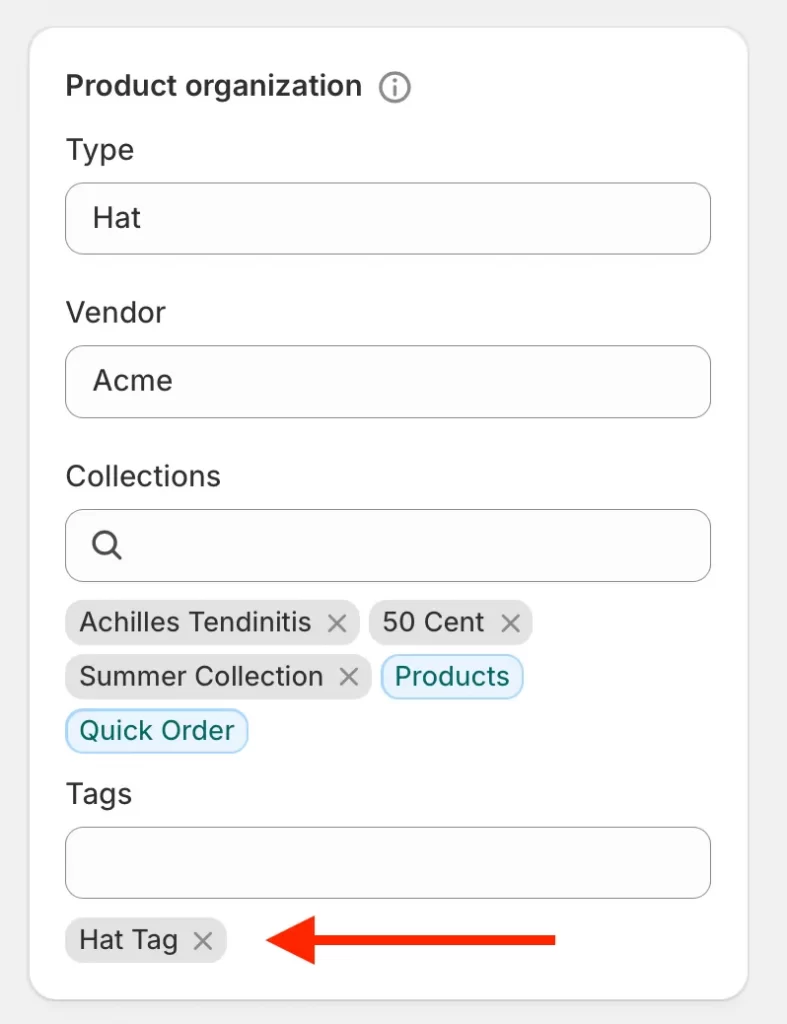Remove the Hat Tag with its X icon
This screenshot has height=1024, width=787.
coord(203,940)
